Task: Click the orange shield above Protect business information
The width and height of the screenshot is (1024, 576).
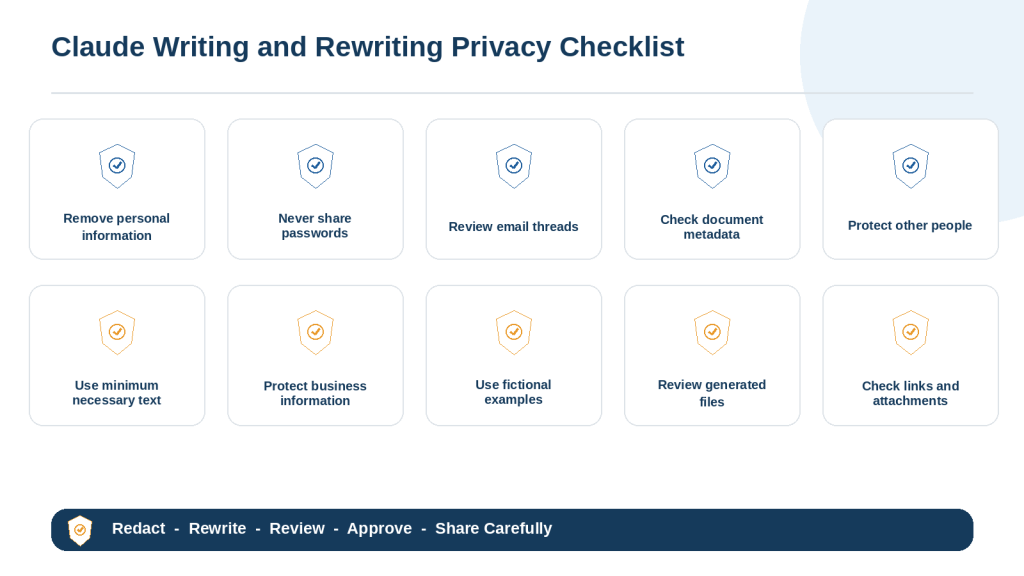Action: (315, 332)
